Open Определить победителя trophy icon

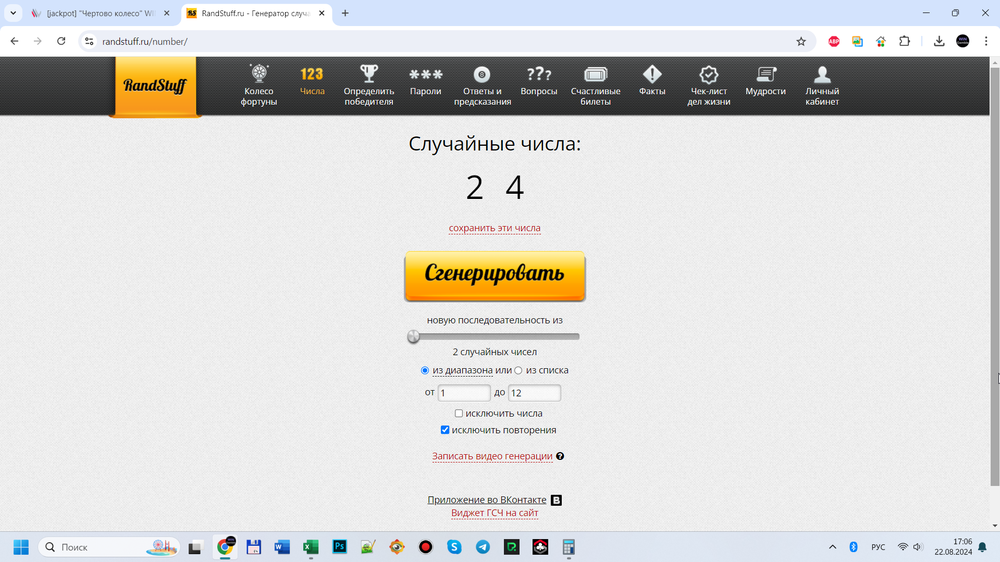pyautogui.click(x=369, y=75)
